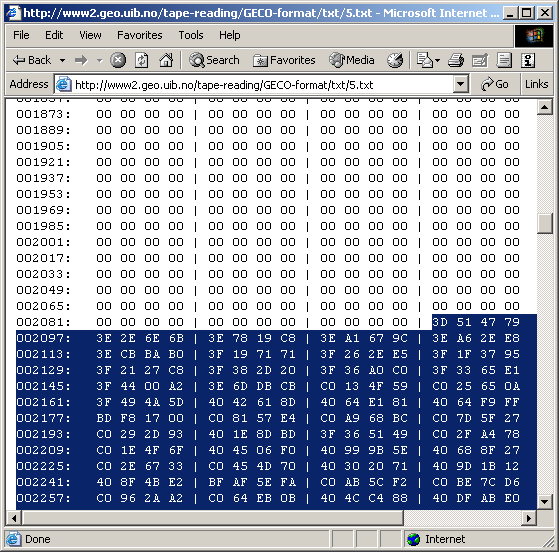Click the Stop loading icon
The width and height of the screenshot is (559, 552).
(118, 60)
